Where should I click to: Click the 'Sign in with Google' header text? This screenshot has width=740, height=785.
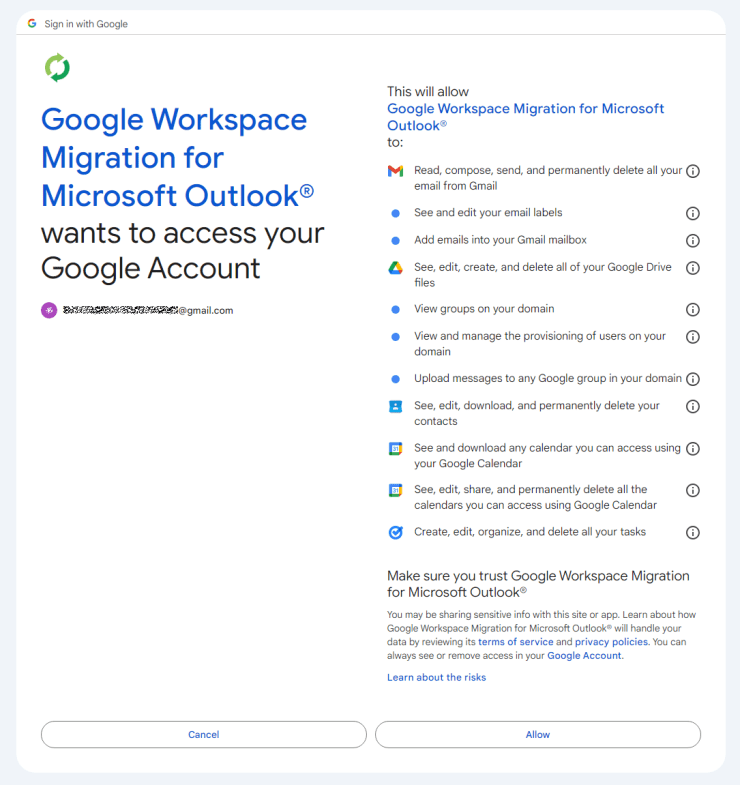pos(86,24)
